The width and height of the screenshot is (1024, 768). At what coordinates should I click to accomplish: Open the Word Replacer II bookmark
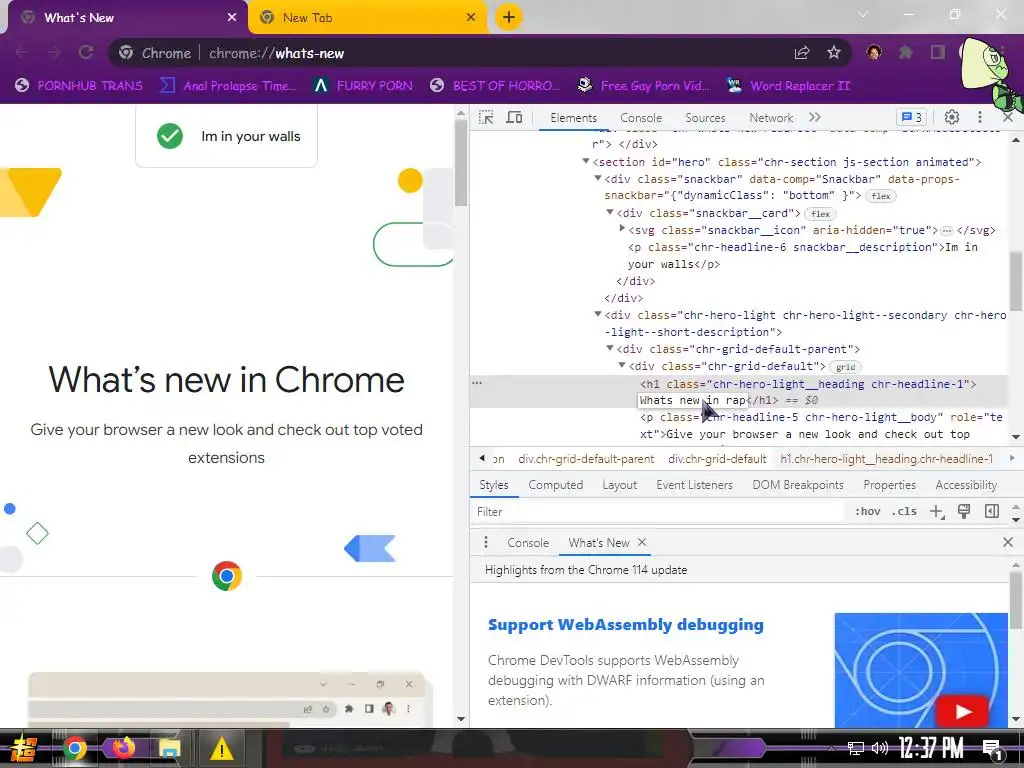coord(789,86)
